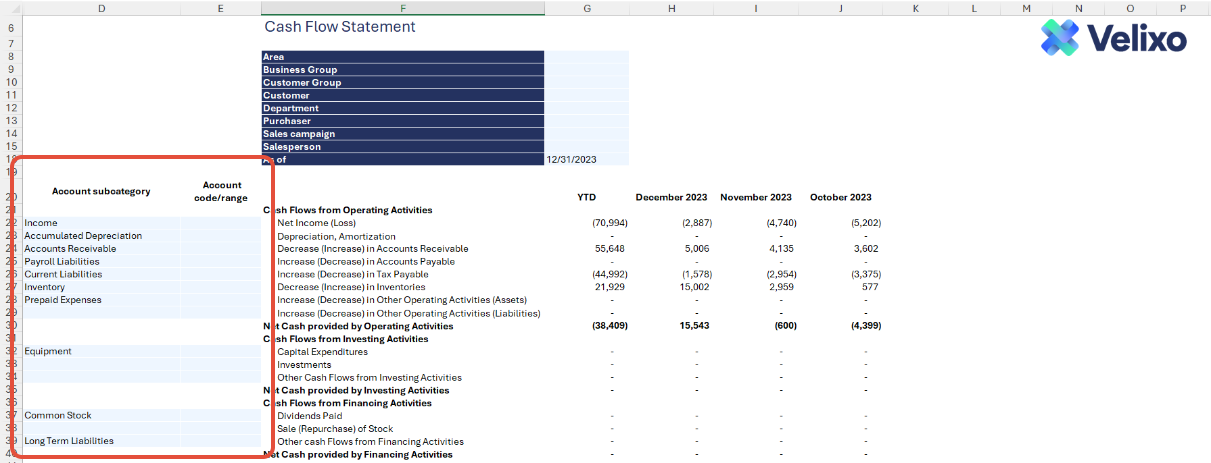Click the December 2023 column heading
1211x463 pixels.
coord(671,197)
